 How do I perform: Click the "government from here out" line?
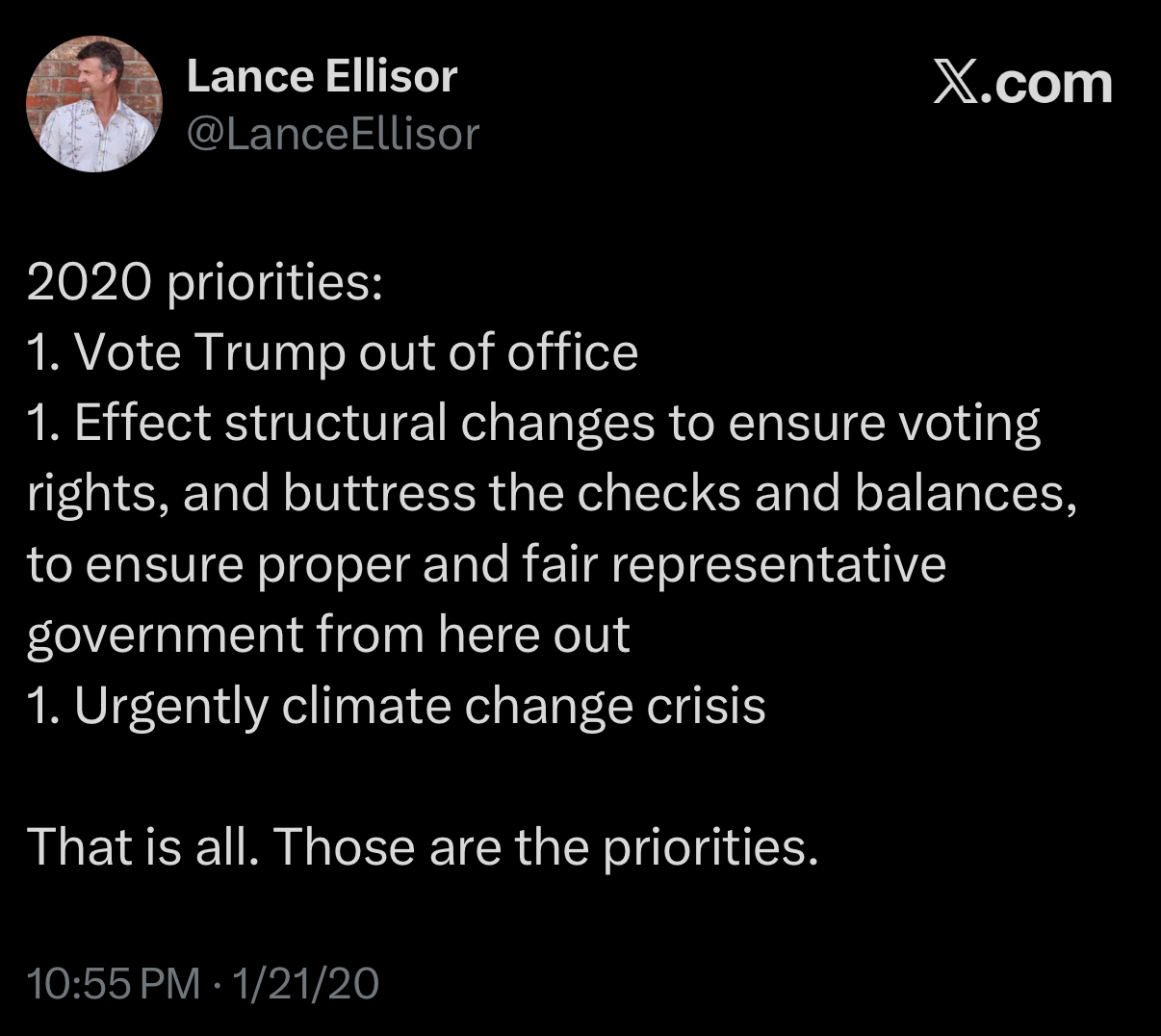[x=328, y=635]
